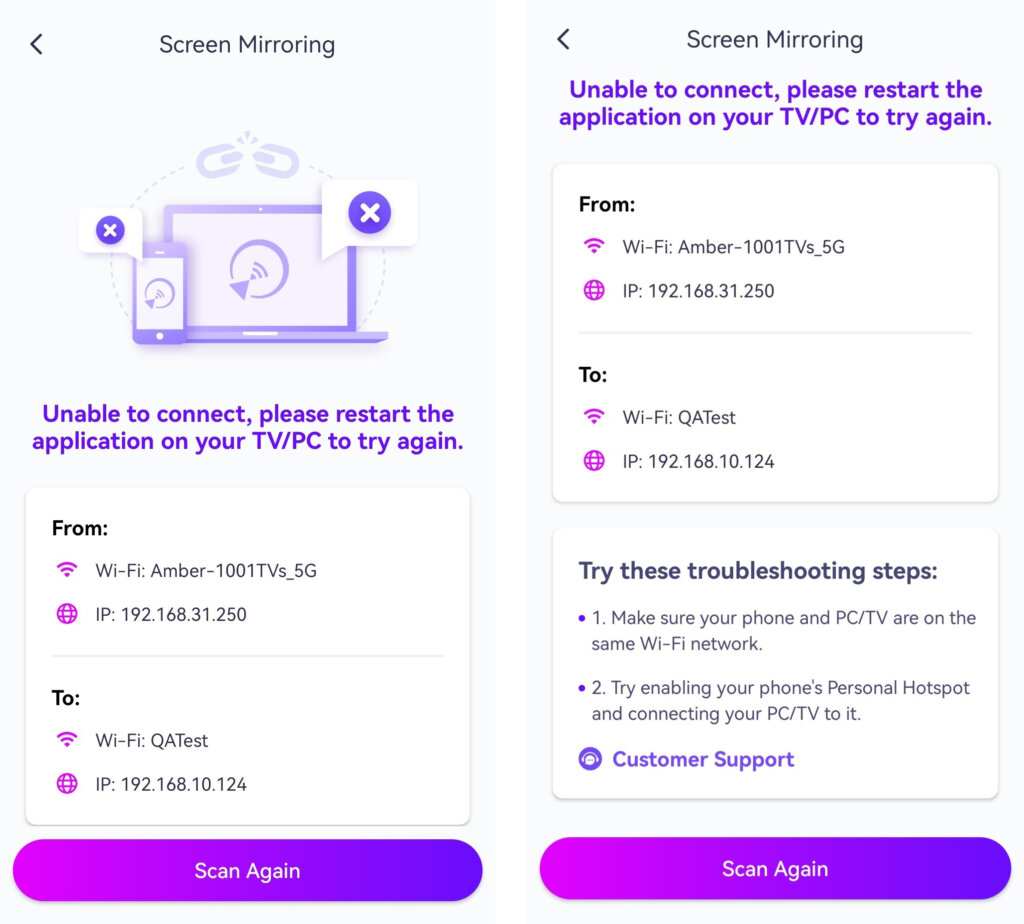Click the large X bubble beside the laptop
The image size is (1024, 924).
tap(369, 212)
